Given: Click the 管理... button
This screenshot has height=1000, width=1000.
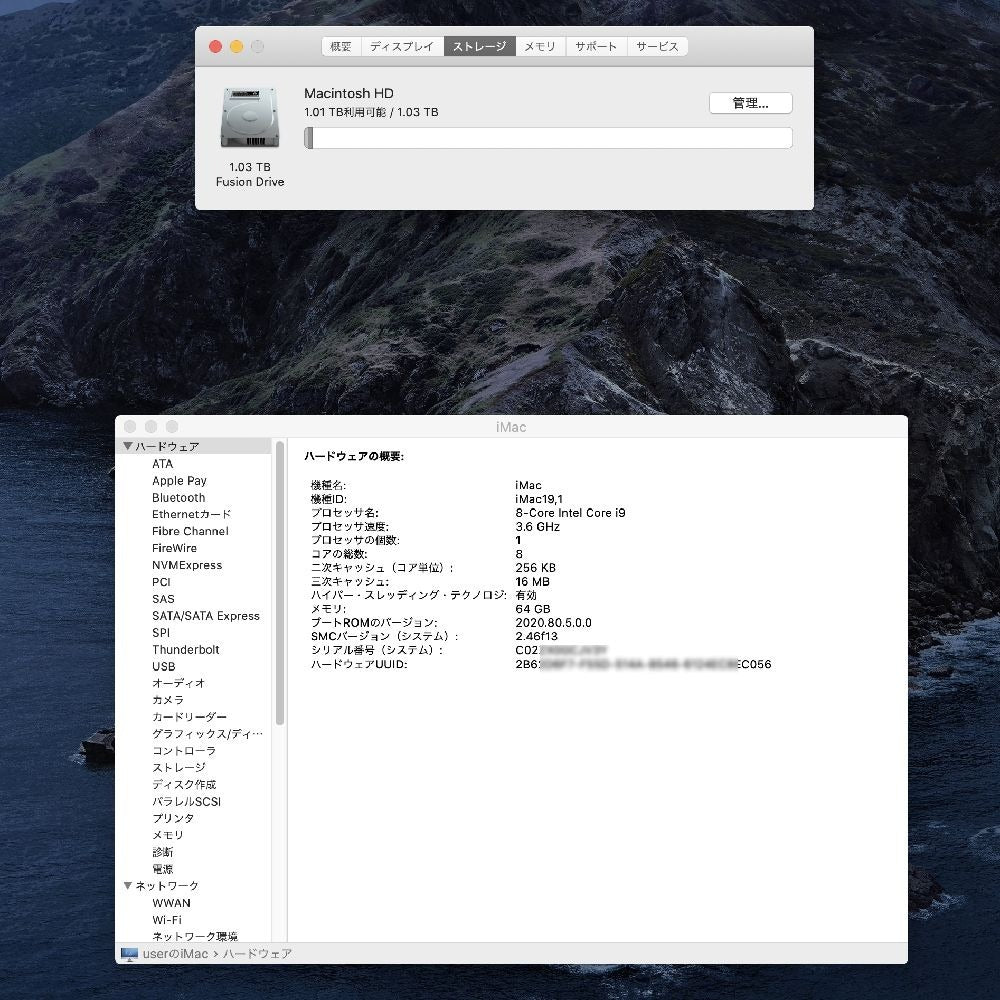Looking at the screenshot, I should tap(750, 103).
